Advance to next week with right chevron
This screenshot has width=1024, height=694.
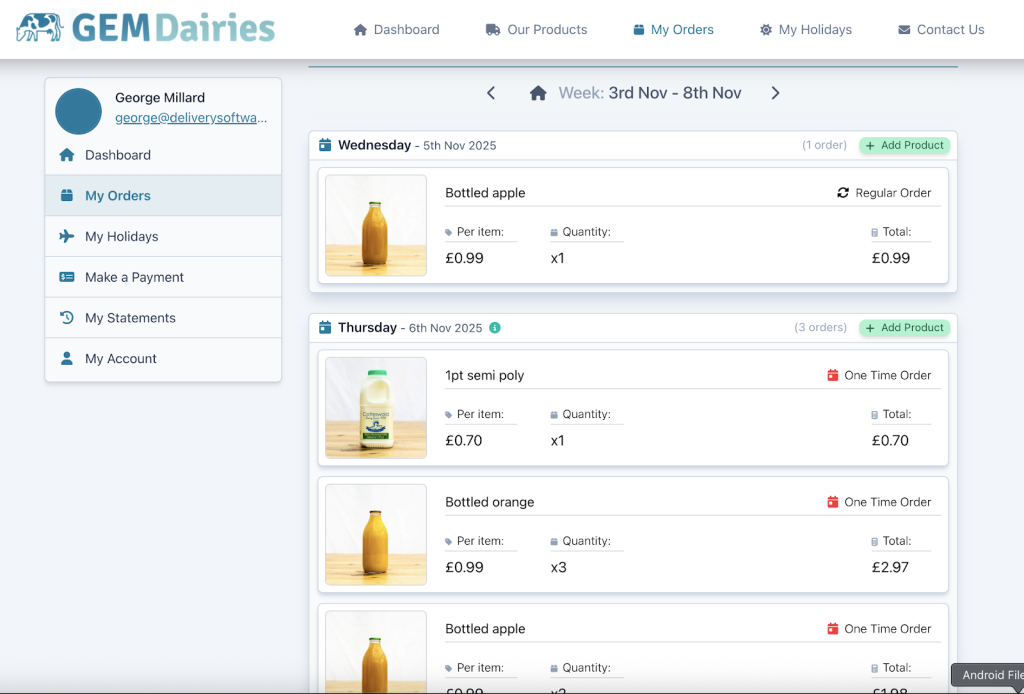[x=775, y=93]
